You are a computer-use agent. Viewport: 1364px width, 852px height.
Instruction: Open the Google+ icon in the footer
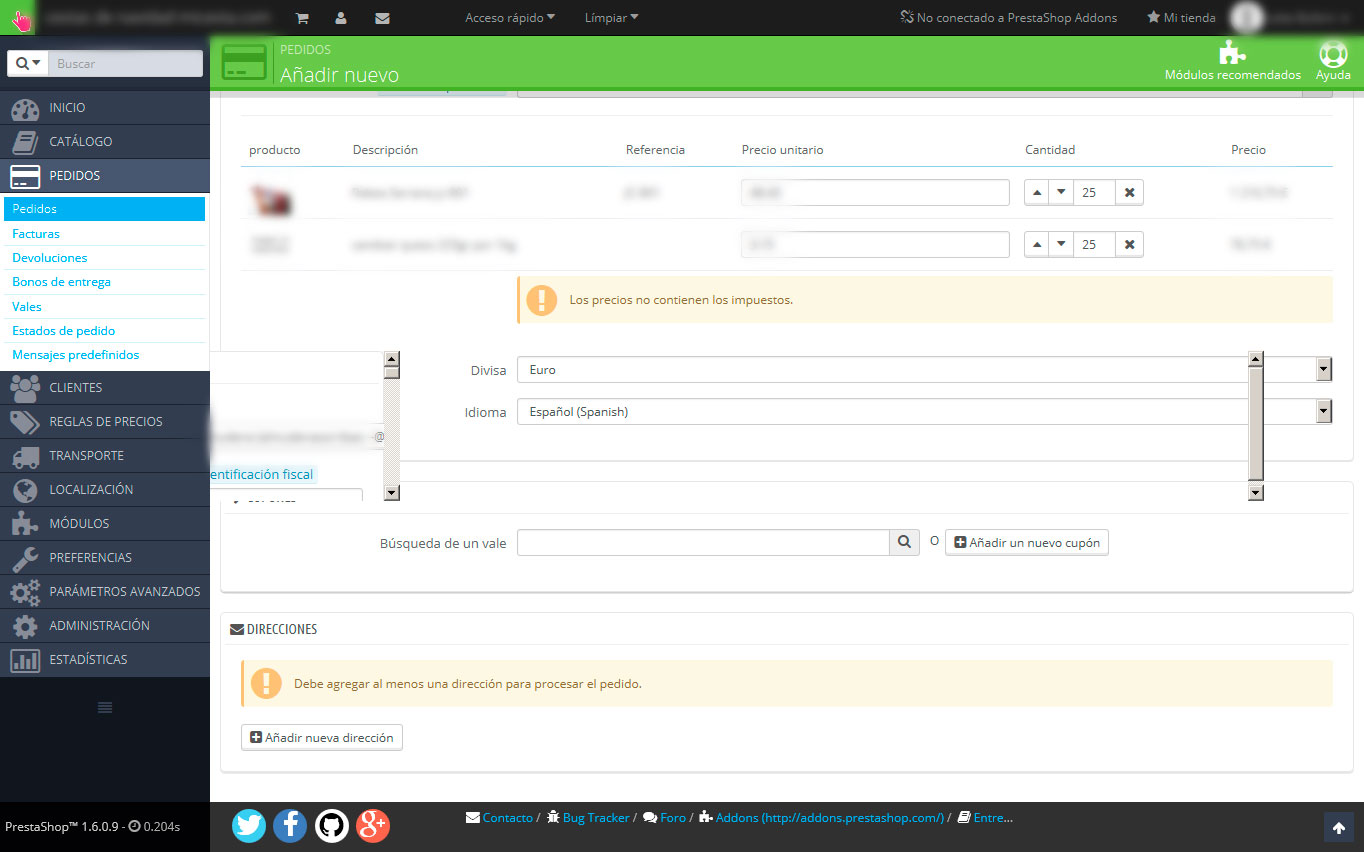373,825
